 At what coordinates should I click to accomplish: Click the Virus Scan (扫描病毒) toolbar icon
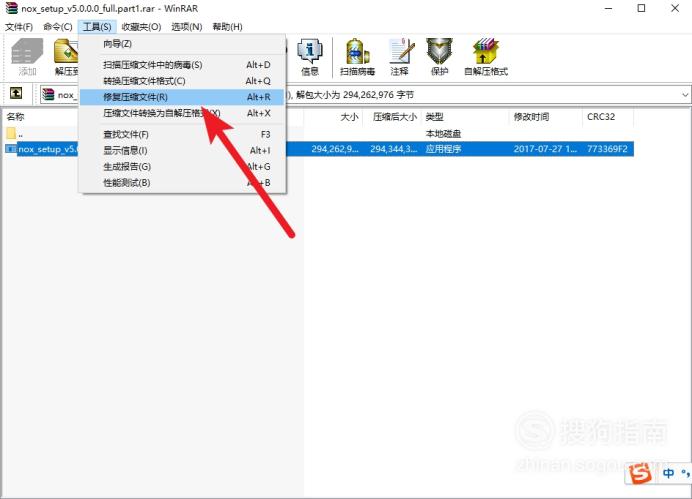tap(357, 57)
